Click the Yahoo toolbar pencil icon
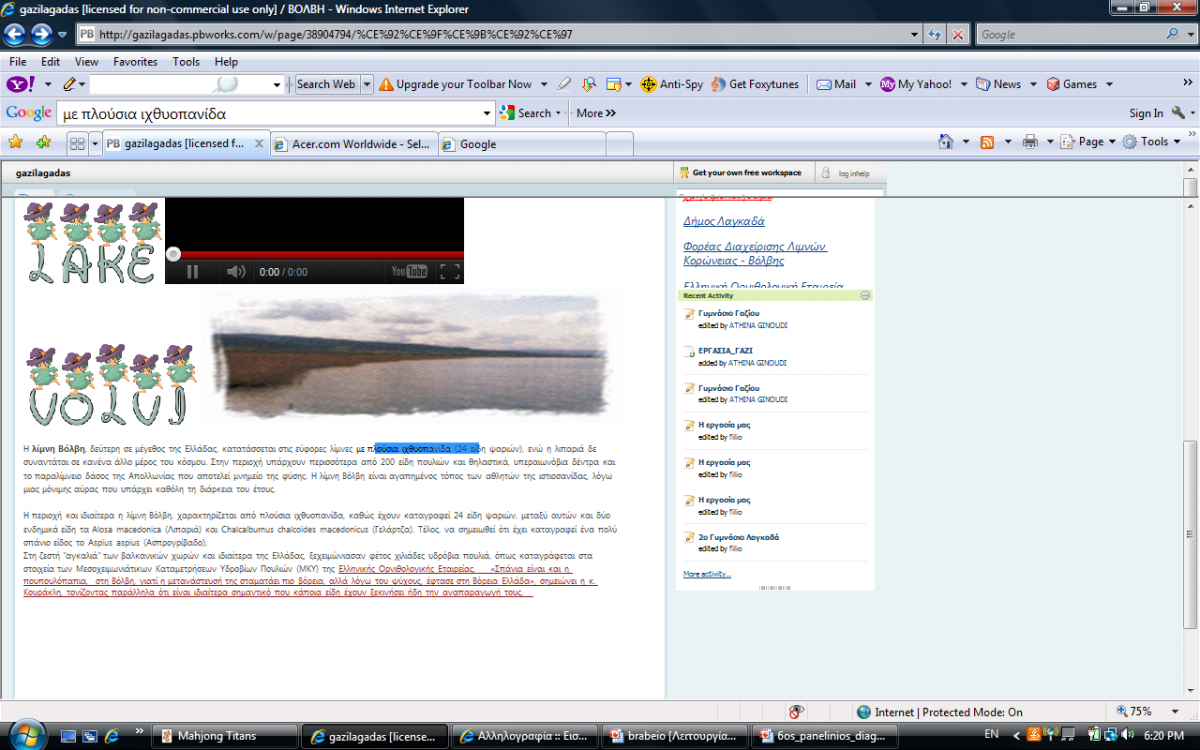 click(69, 84)
